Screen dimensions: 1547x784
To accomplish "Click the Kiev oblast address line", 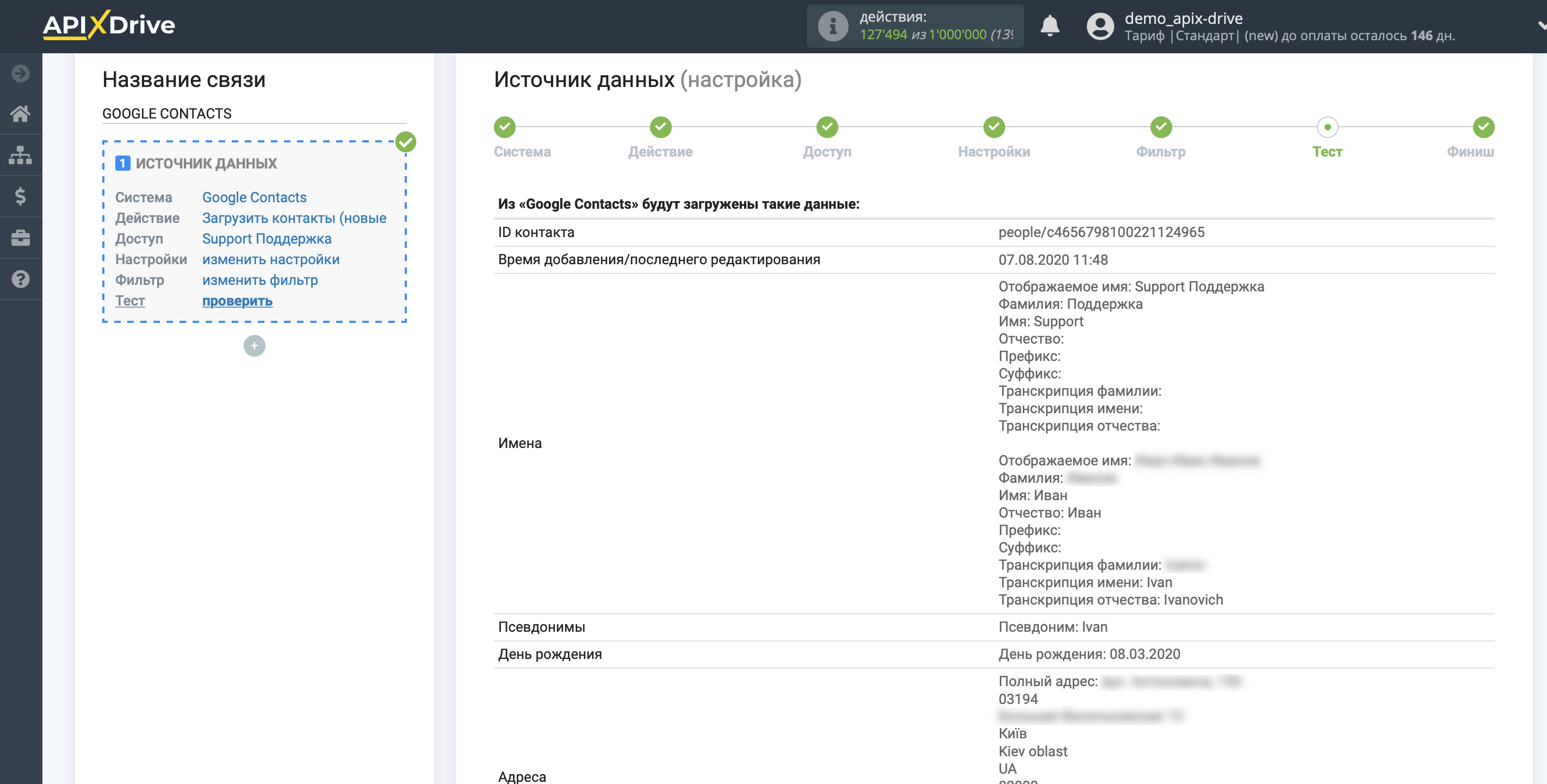I will [x=1032, y=751].
